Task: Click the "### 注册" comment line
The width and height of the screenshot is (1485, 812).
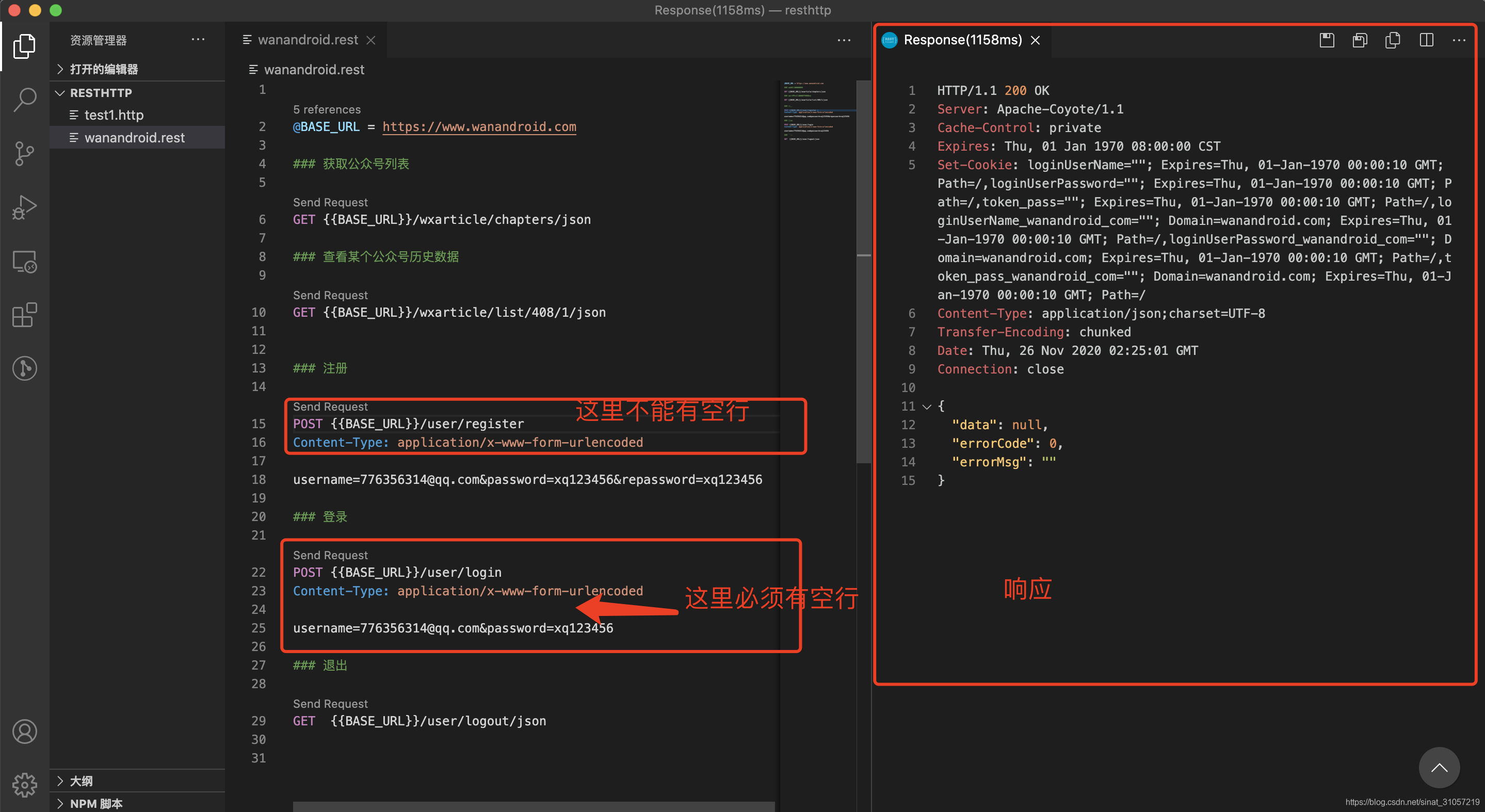Action: [x=320, y=368]
